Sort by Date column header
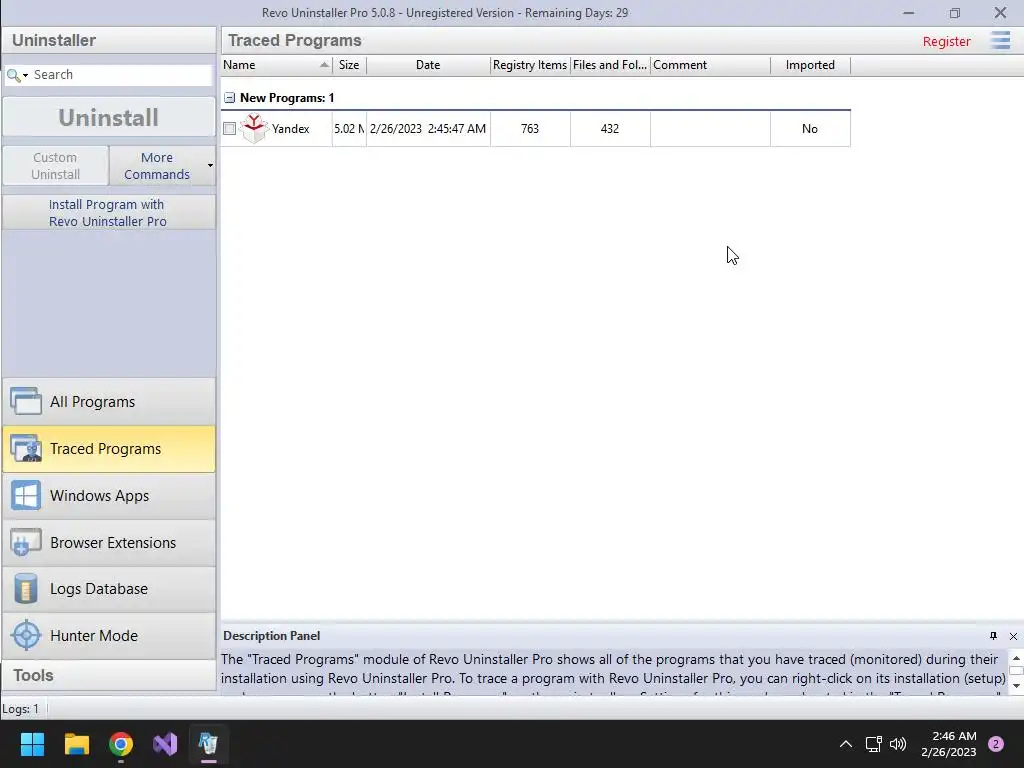 (428, 65)
